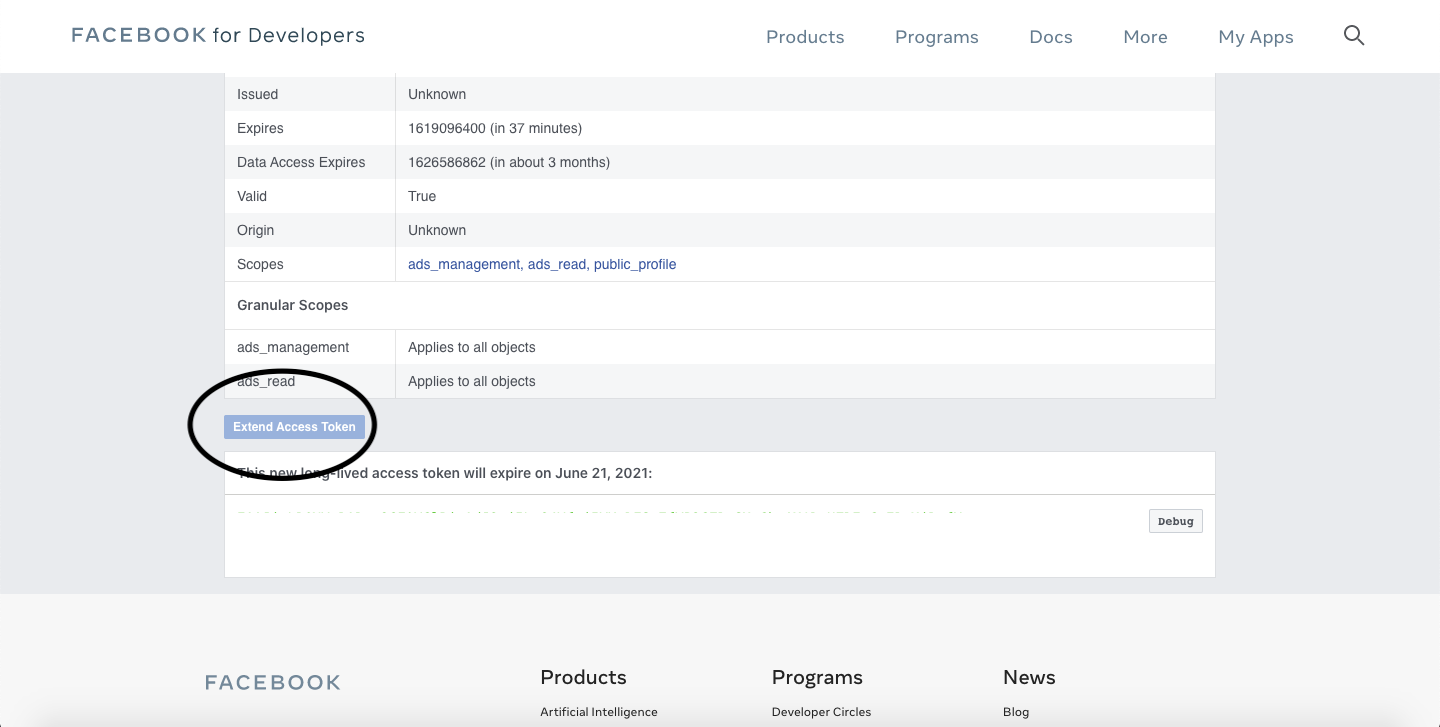
Task: Click the search magnifier icon
Action: (x=1354, y=36)
